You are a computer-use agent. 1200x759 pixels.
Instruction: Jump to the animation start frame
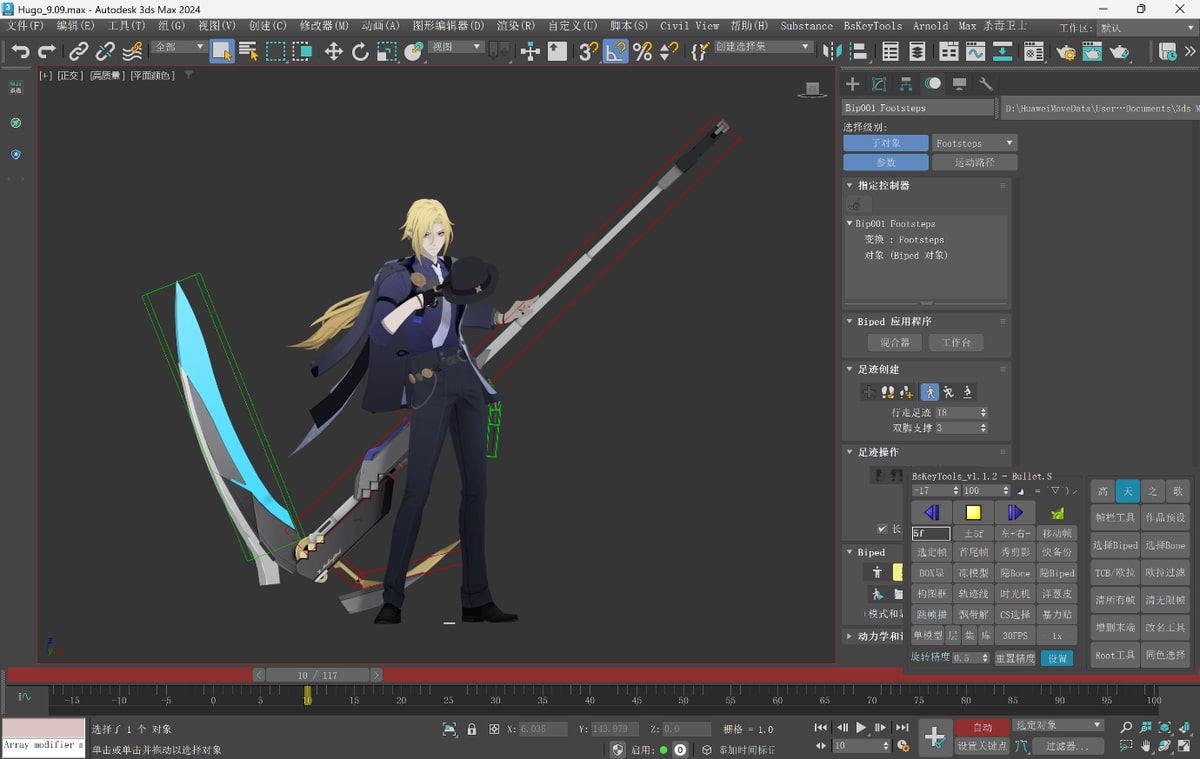point(821,727)
